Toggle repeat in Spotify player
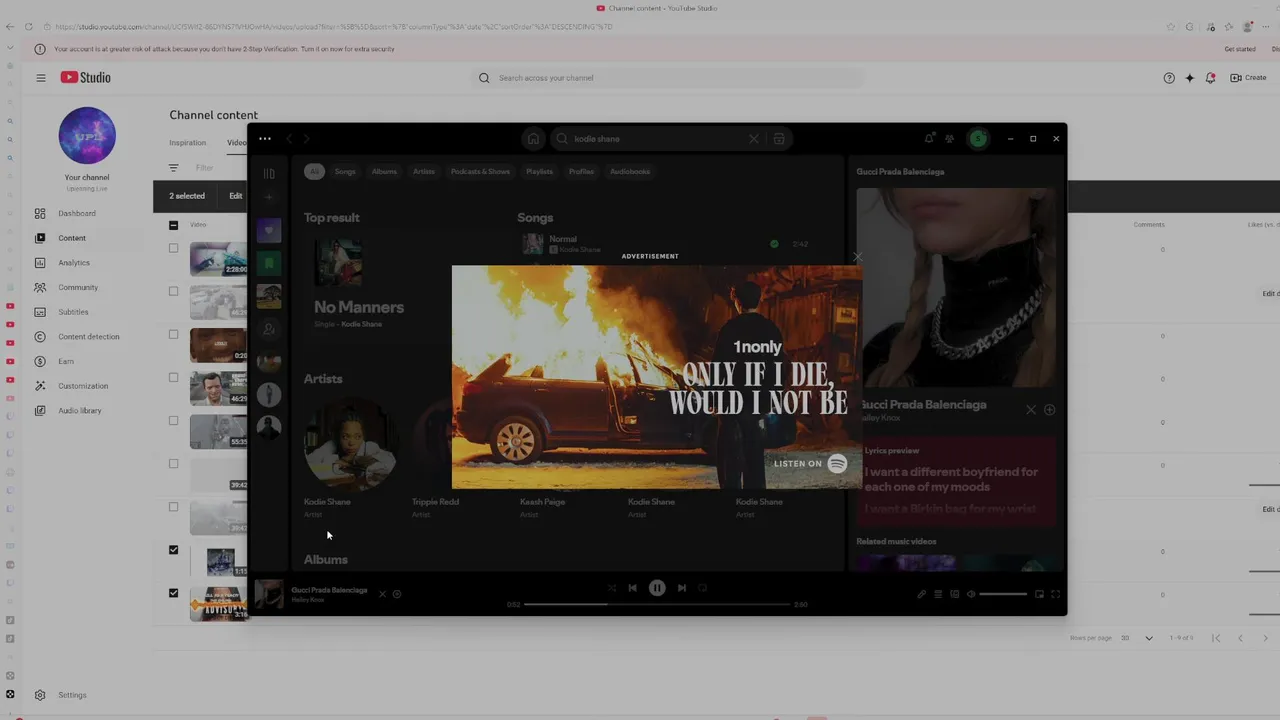The width and height of the screenshot is (1280, 720). pyautogui.click(x=703, y=588)
